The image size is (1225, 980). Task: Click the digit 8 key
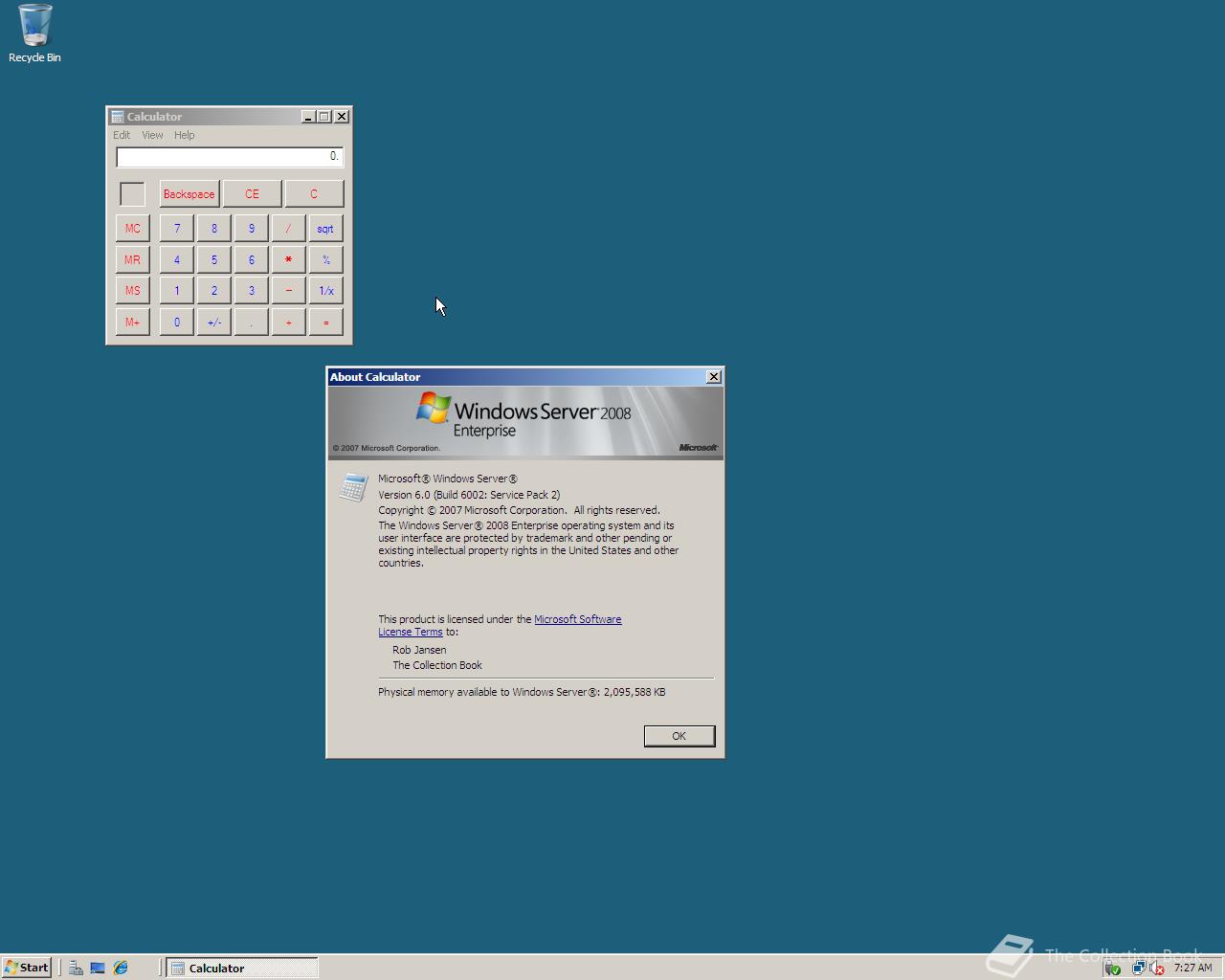coord(214,229)
